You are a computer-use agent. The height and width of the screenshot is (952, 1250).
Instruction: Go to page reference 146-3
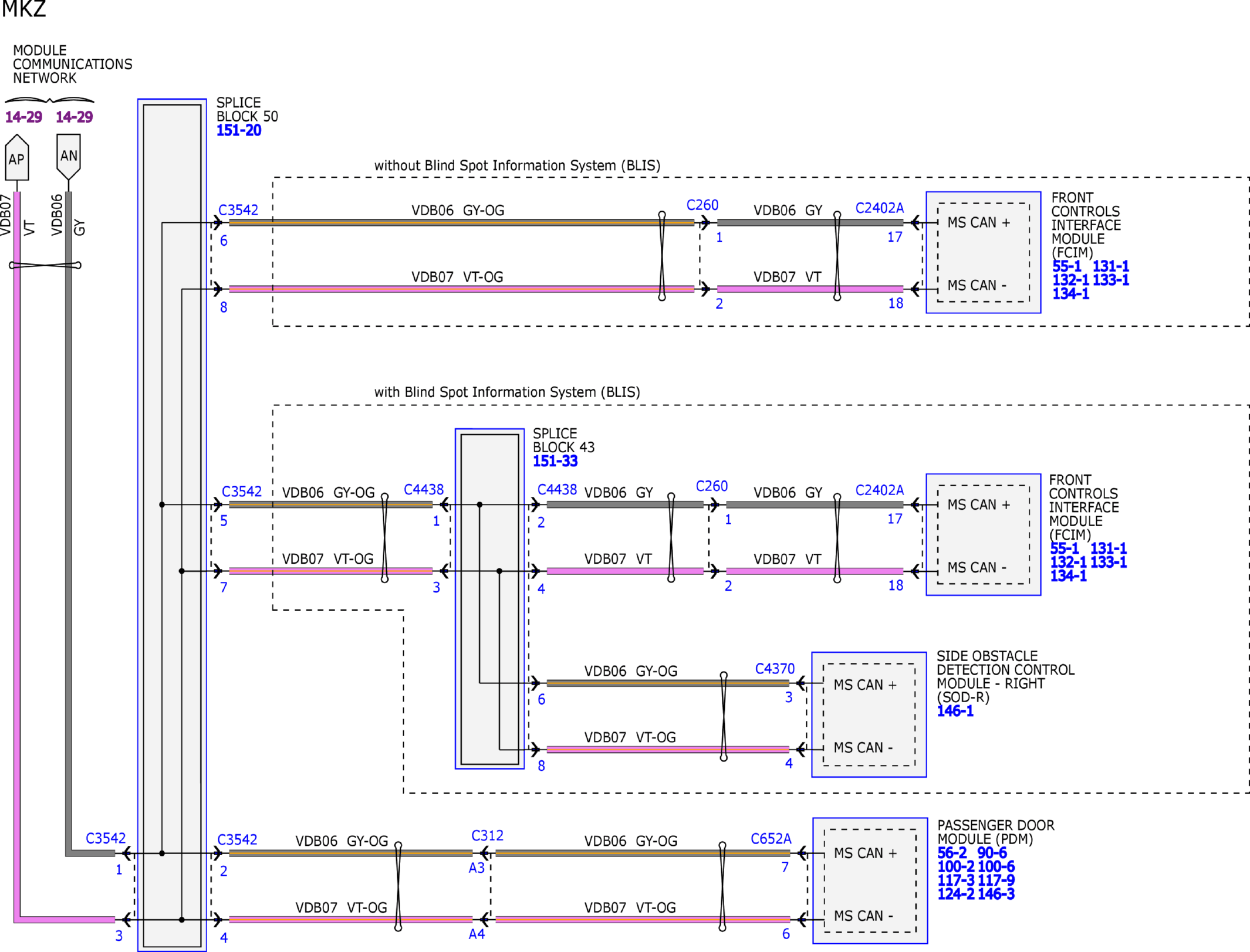coord(996,894)
